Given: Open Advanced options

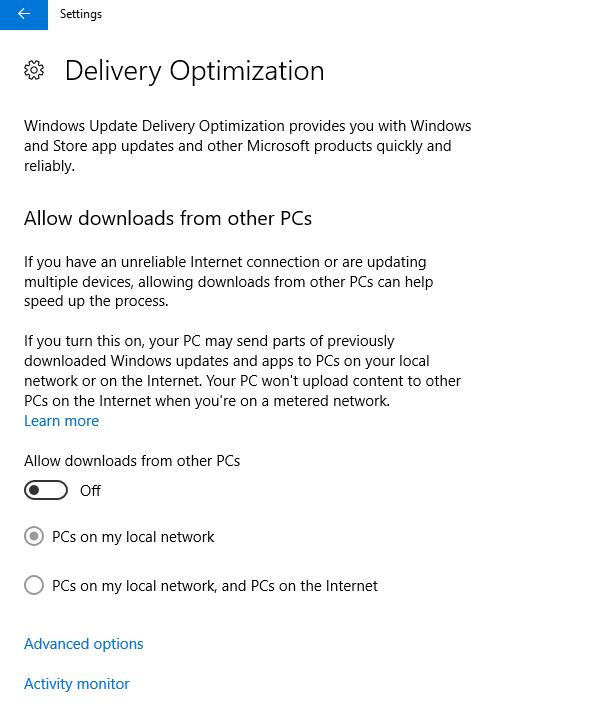Looking at the screenshot, I should (x=84, y=644).
